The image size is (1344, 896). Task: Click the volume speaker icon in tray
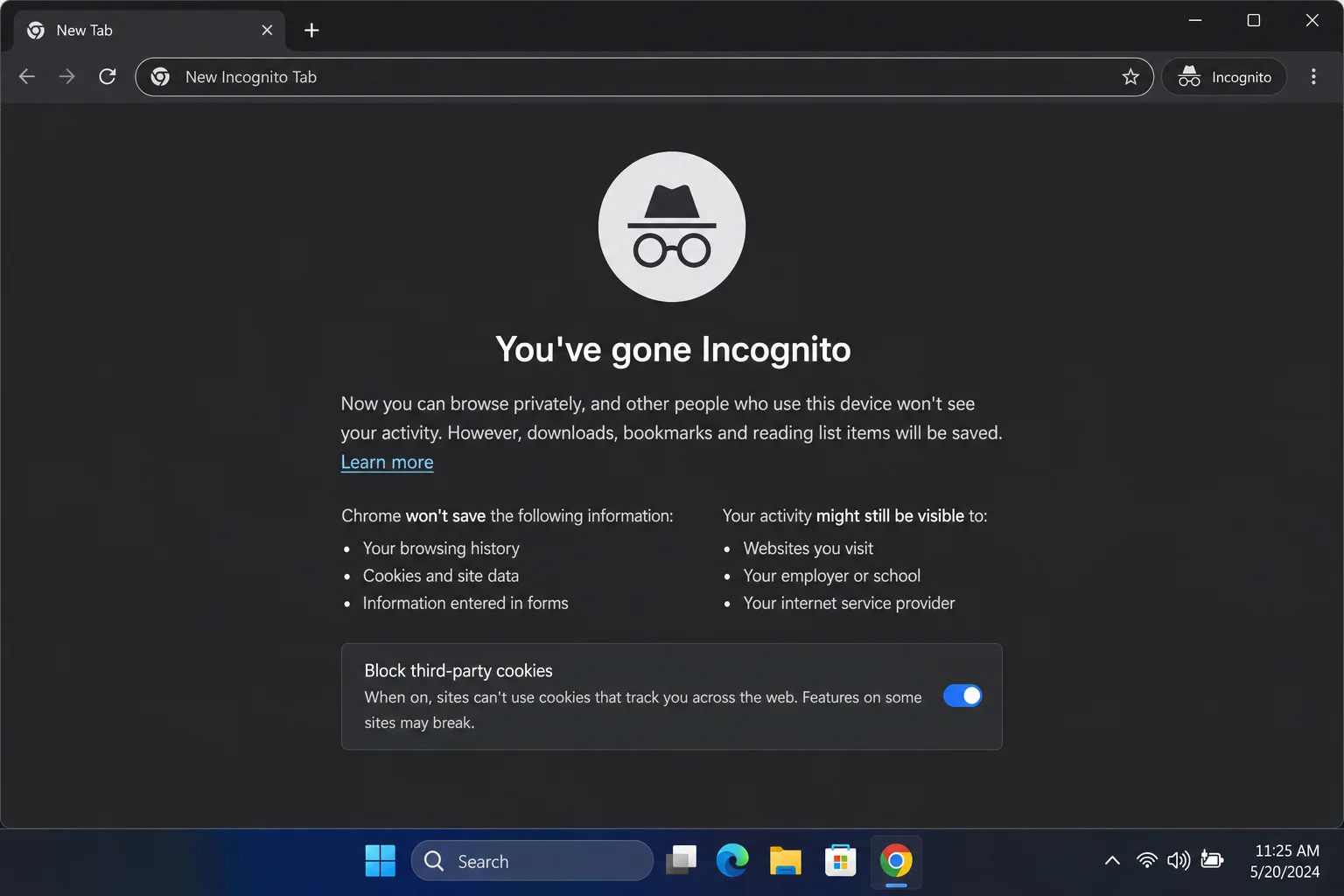(1179, 860)
